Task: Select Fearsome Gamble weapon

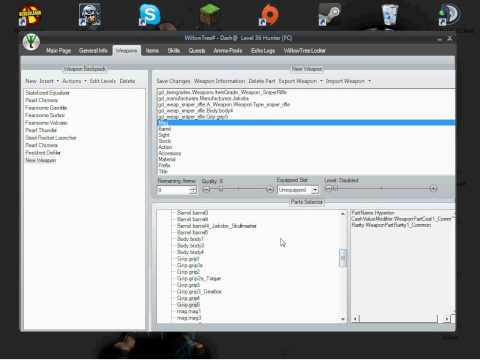Action: click(46, 108)
